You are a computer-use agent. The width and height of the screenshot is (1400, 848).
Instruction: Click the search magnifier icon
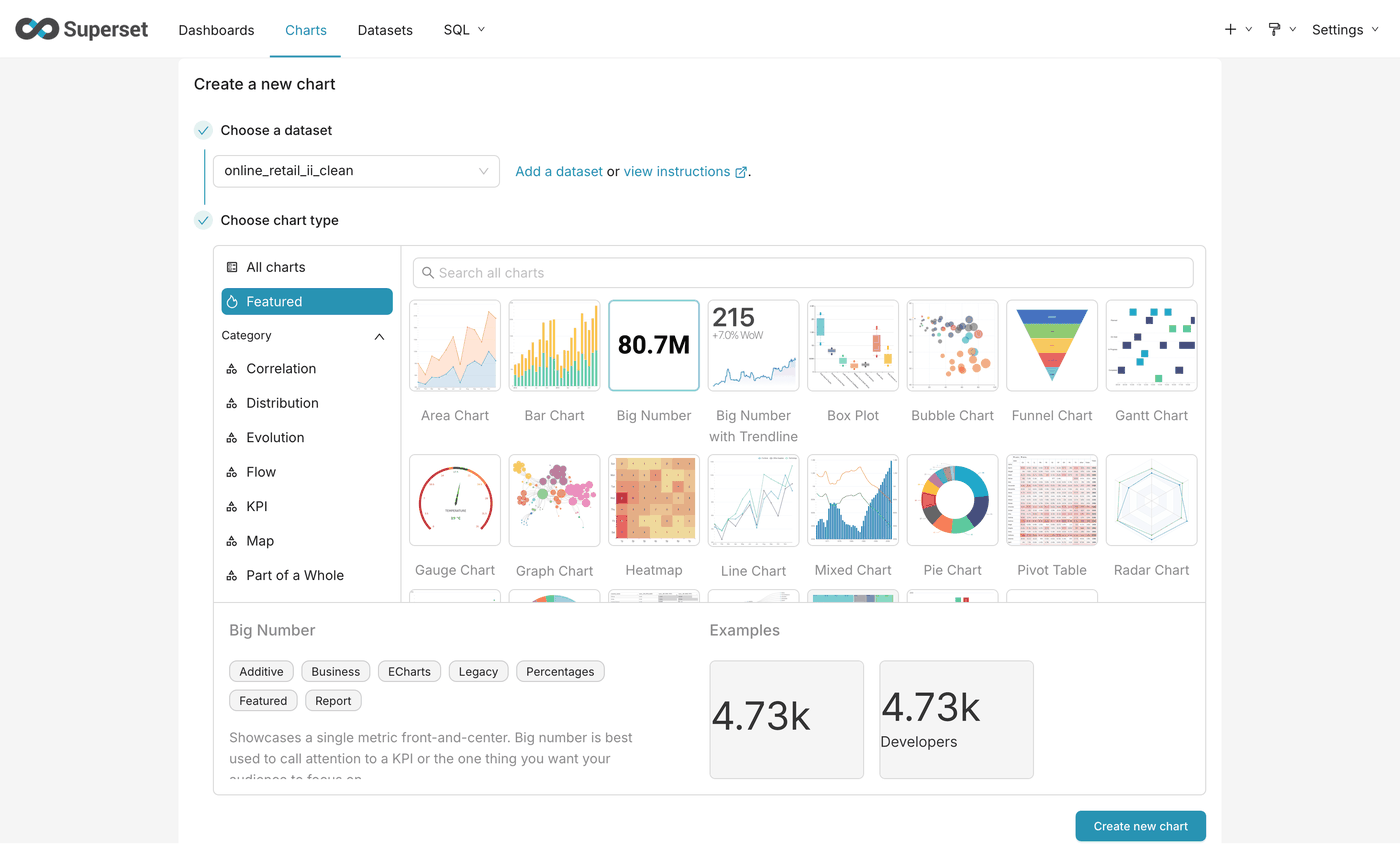428,273
